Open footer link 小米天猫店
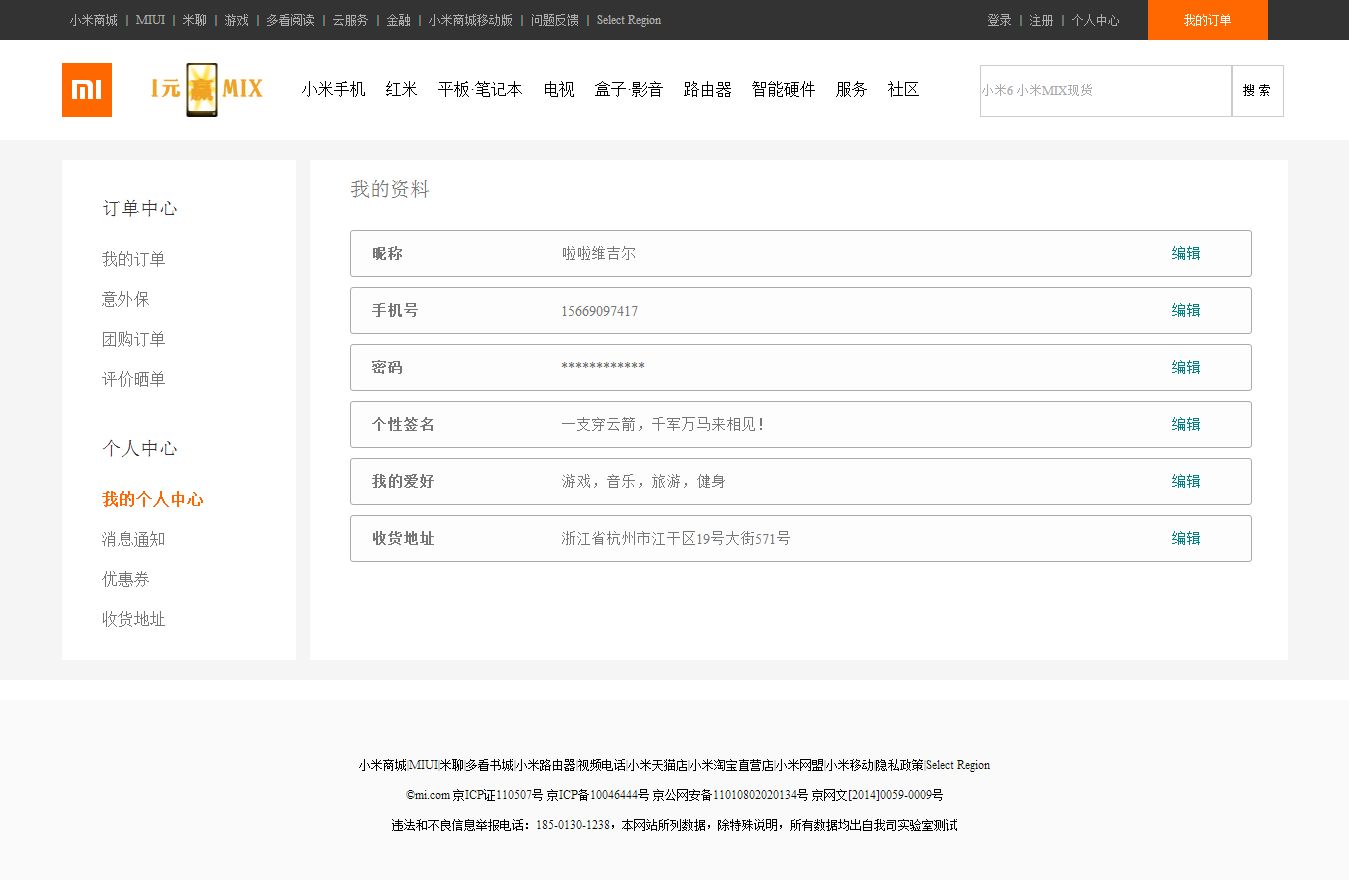The height and width of the screenshot is (880, 1349). [x=658, y=765]
